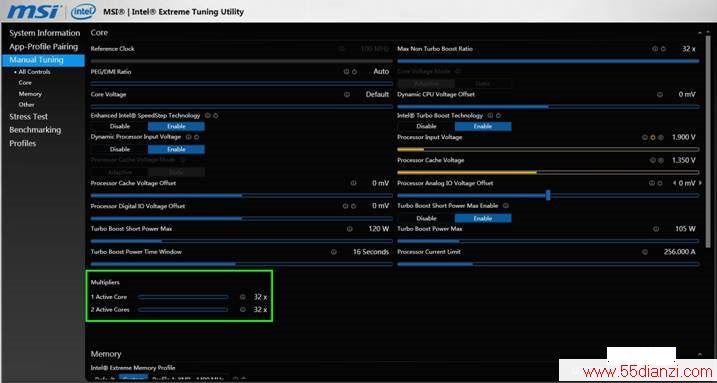This screenshot has width=717, height=383.
Task: Click the reset icon for Intel Turbo Boost Technology
Action: coord(498,116)
